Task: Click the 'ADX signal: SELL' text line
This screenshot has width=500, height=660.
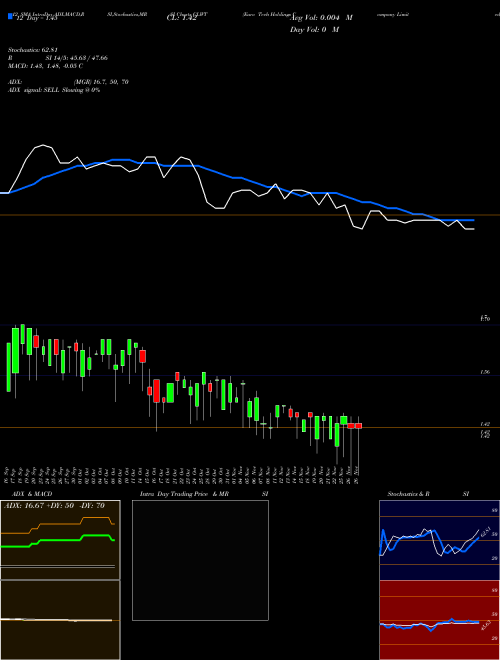Action: (x=54, y=90)
